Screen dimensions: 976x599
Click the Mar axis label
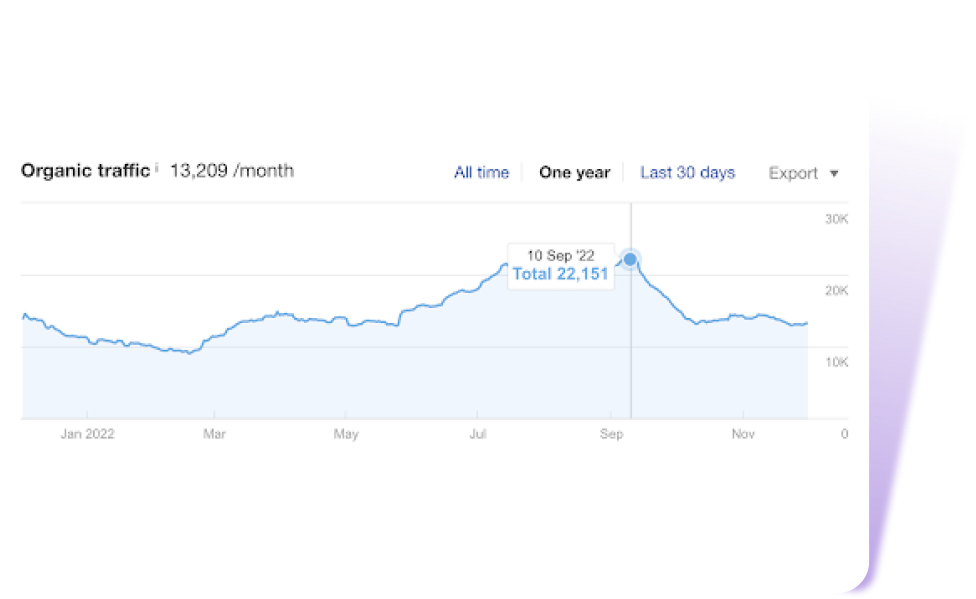click(x=214, y=433)
